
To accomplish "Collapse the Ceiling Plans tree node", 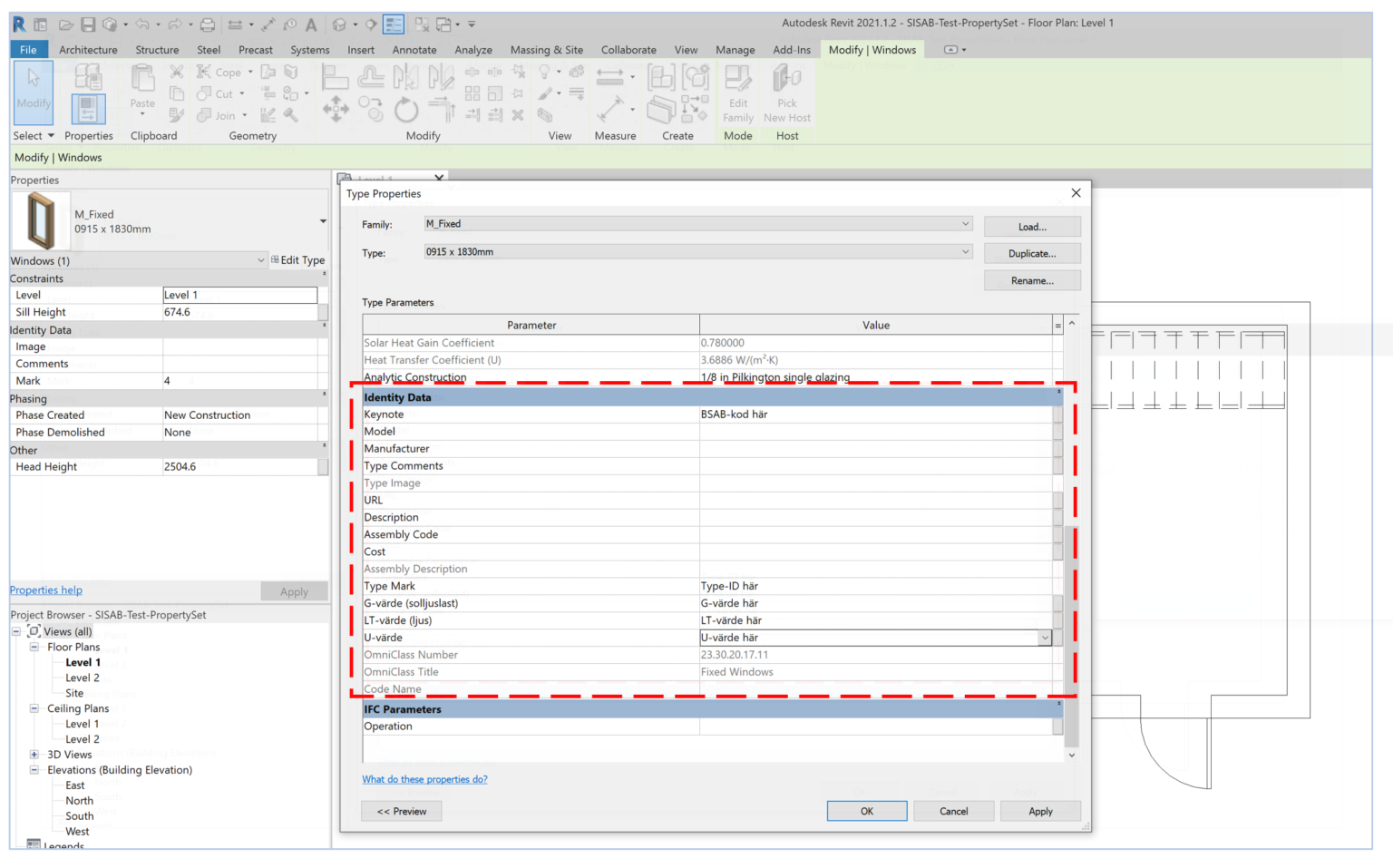I will click(x=34, y=708).
